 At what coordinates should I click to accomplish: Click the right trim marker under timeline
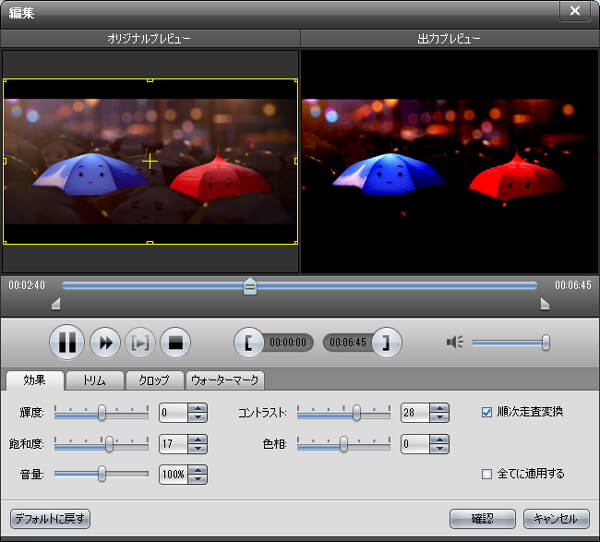tap(545, 304)
